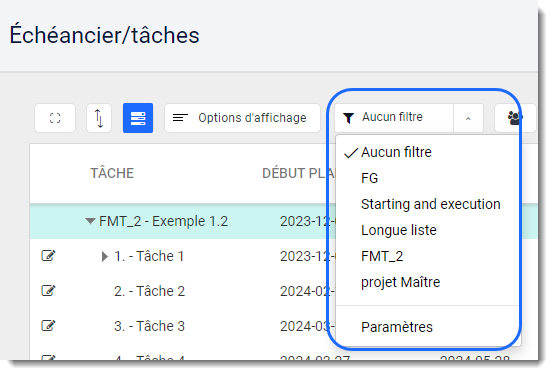Collapse the FMT_2 - Exemple 1.2 row
Screen dimensions: 553x375
pyautogui.click(x=90, y=221)
